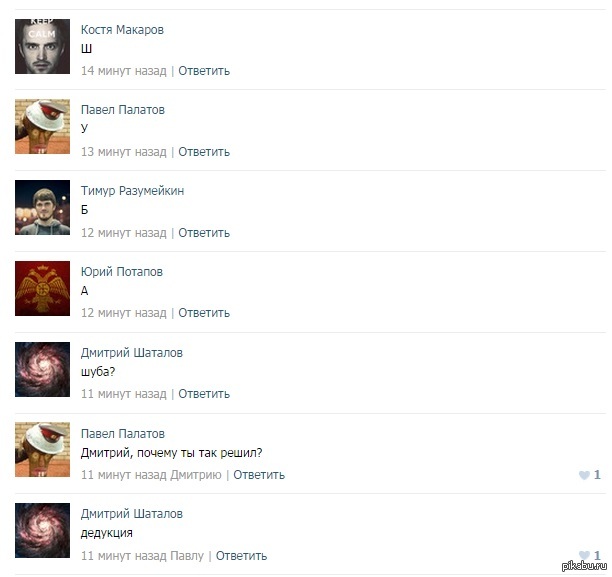Image resolution: width=612 pixels, height=577 pixels.
Task: Open Павел Палатов's avatar on comment 'У'
Action: click(x=43, y=126)
